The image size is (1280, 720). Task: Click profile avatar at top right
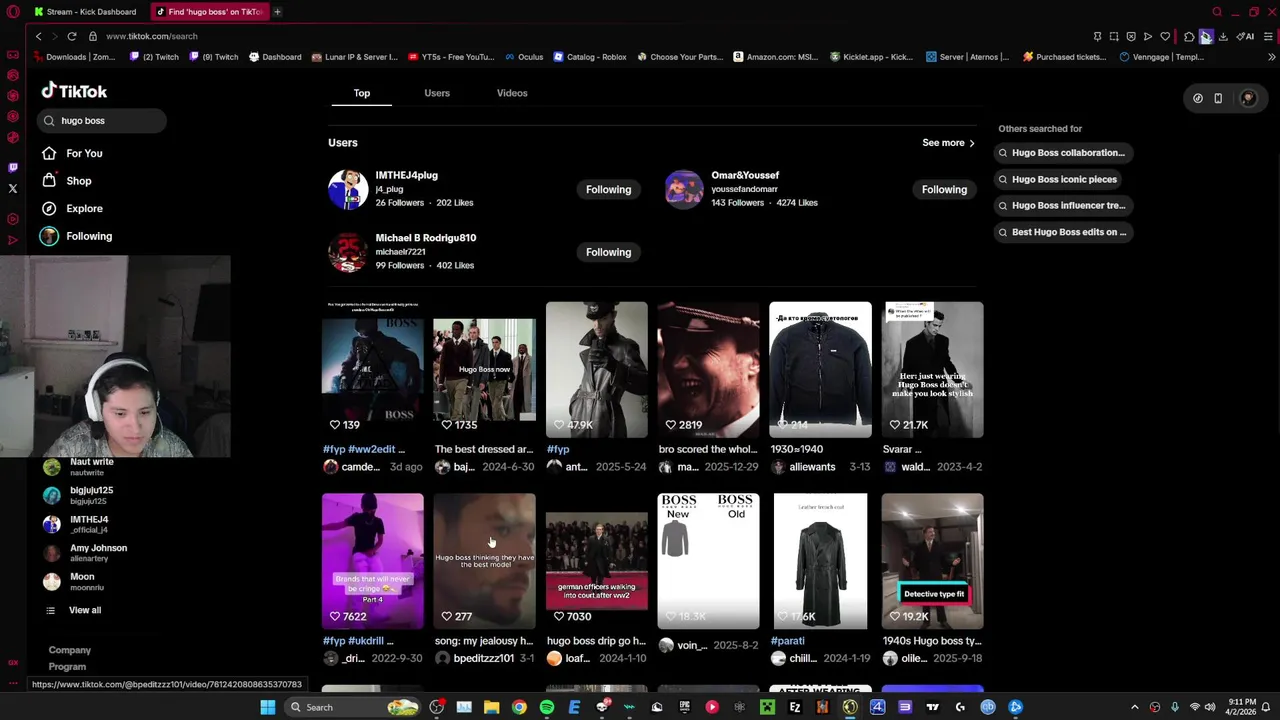[1248, 98]
